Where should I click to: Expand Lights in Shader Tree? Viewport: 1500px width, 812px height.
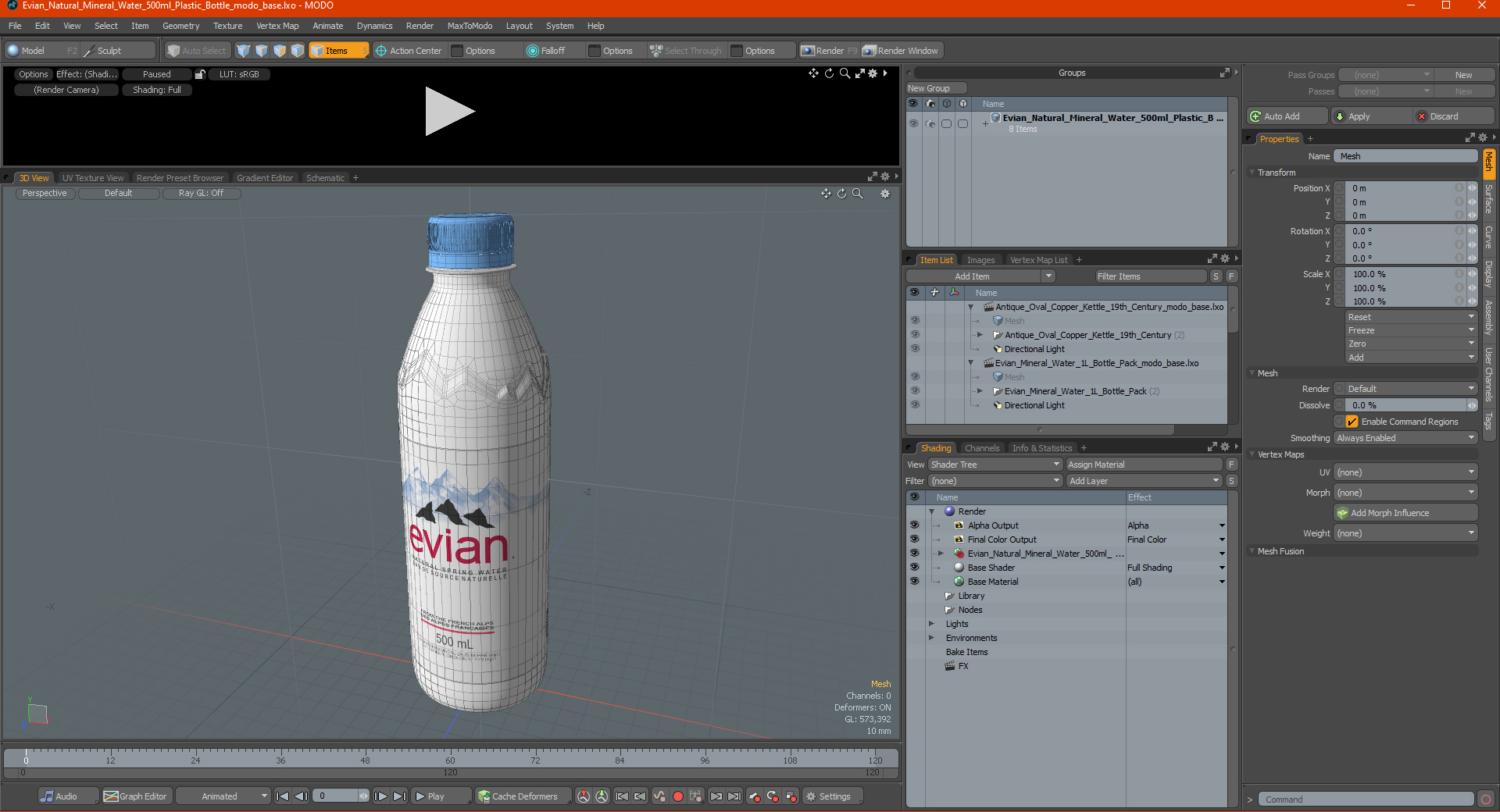tap(932, 624)
